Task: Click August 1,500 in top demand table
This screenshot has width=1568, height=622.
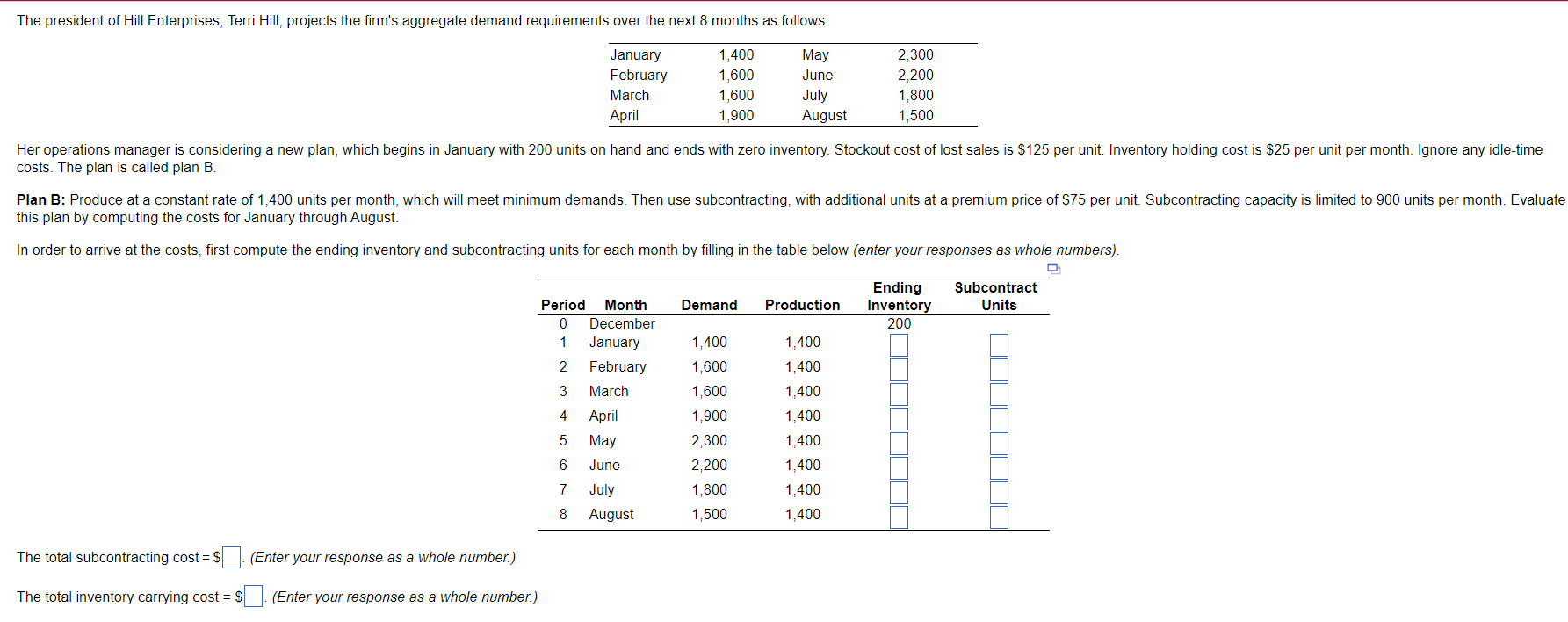Action: (x=915, y=115)
